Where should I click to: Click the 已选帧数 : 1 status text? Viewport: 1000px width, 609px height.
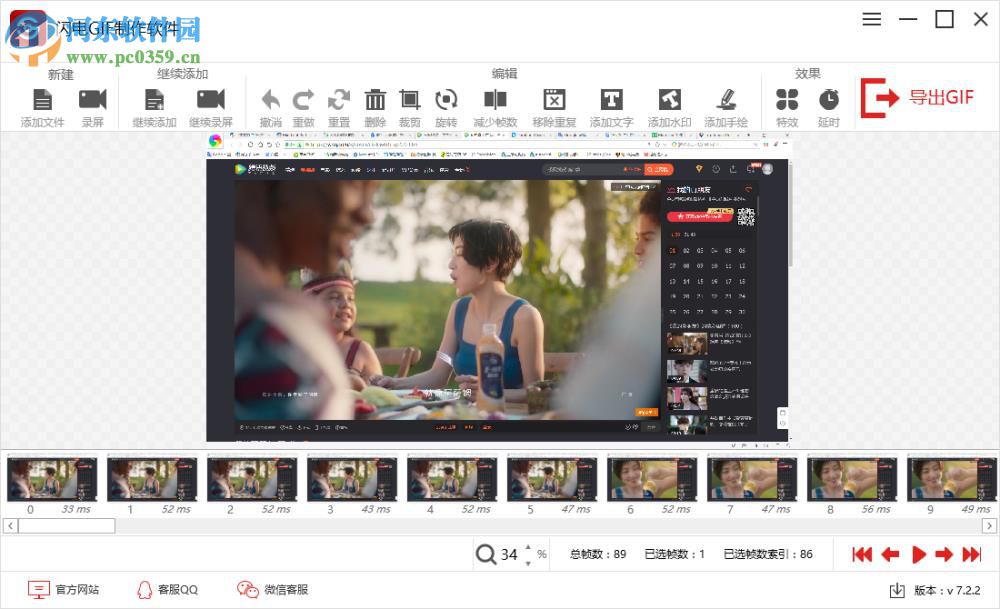pyautogui.click(x=674, y=554)
